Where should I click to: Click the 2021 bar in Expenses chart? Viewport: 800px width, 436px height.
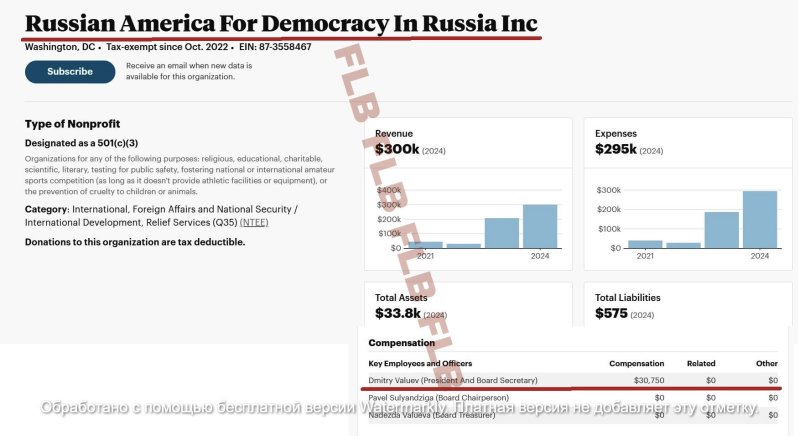click(645, 244)
